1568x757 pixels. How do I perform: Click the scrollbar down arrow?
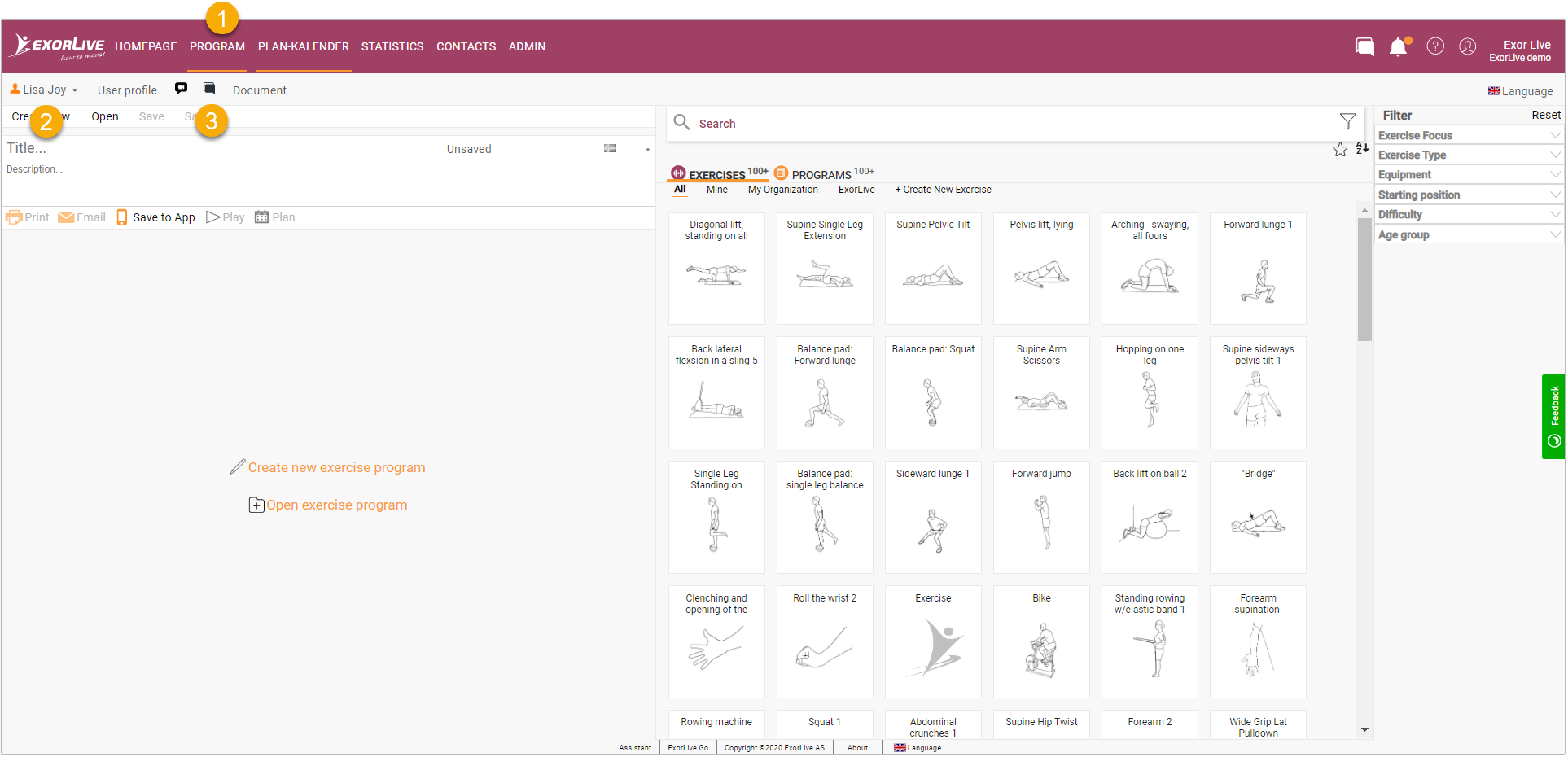[1365, 730]
